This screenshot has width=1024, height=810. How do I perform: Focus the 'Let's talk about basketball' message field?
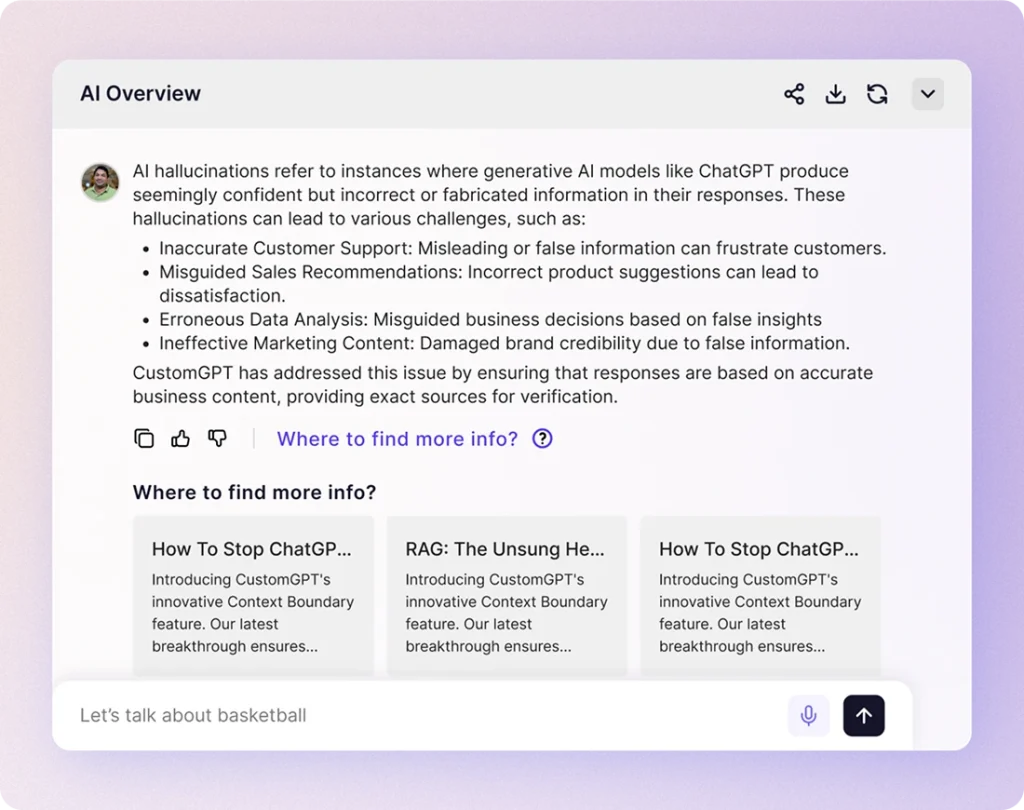point(424,715)
